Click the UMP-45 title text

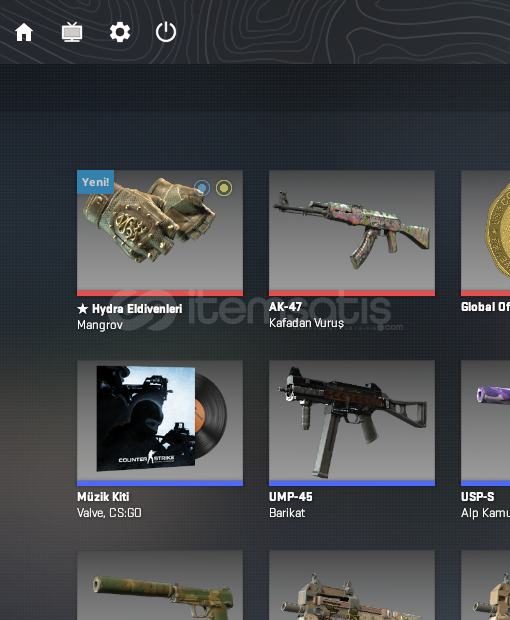pyautogui.click(x=291, y=497)
